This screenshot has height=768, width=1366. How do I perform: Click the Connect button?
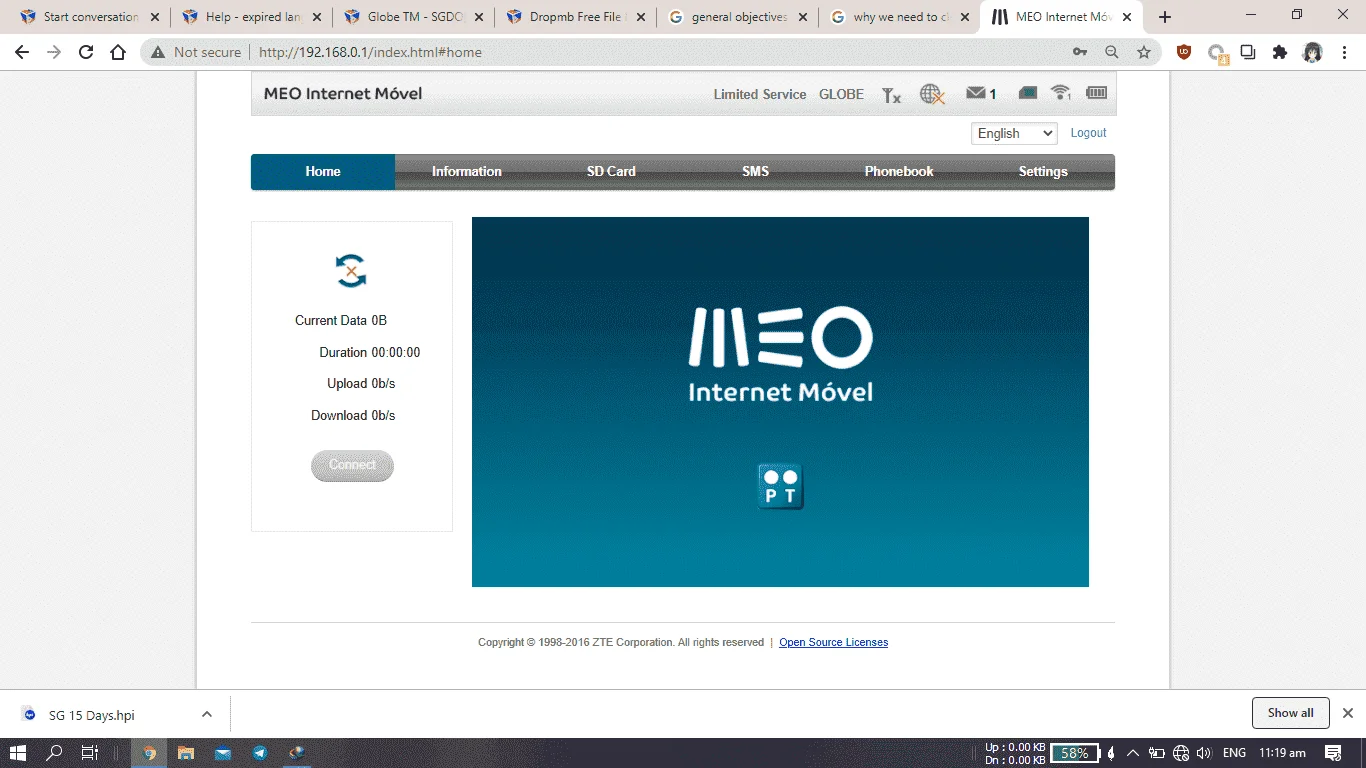click(x=352, y=465)
